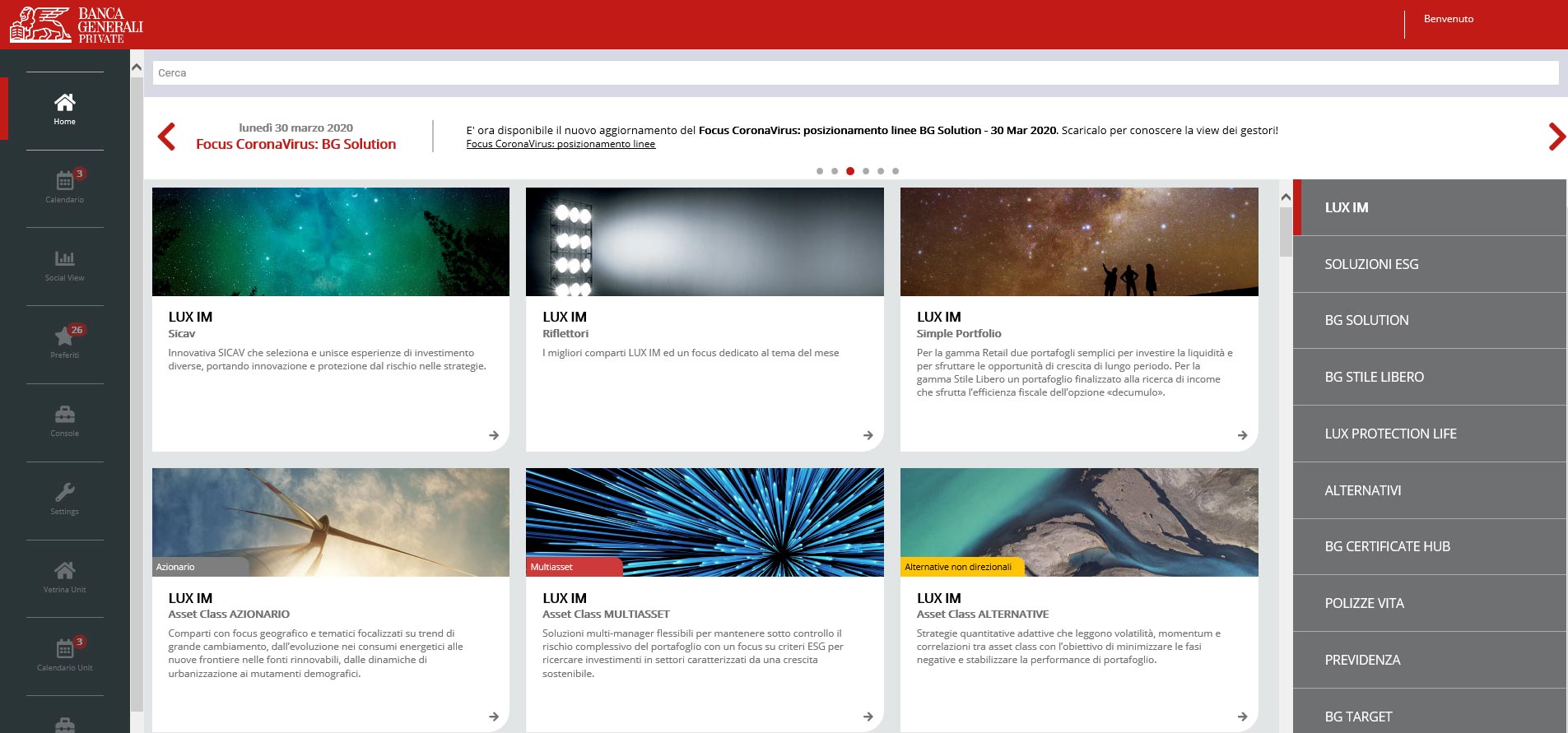Screen dimensions: 1568x733
Task: Click the Focus CoronaVirus: BG Solution headline
Action: point(296,144)
